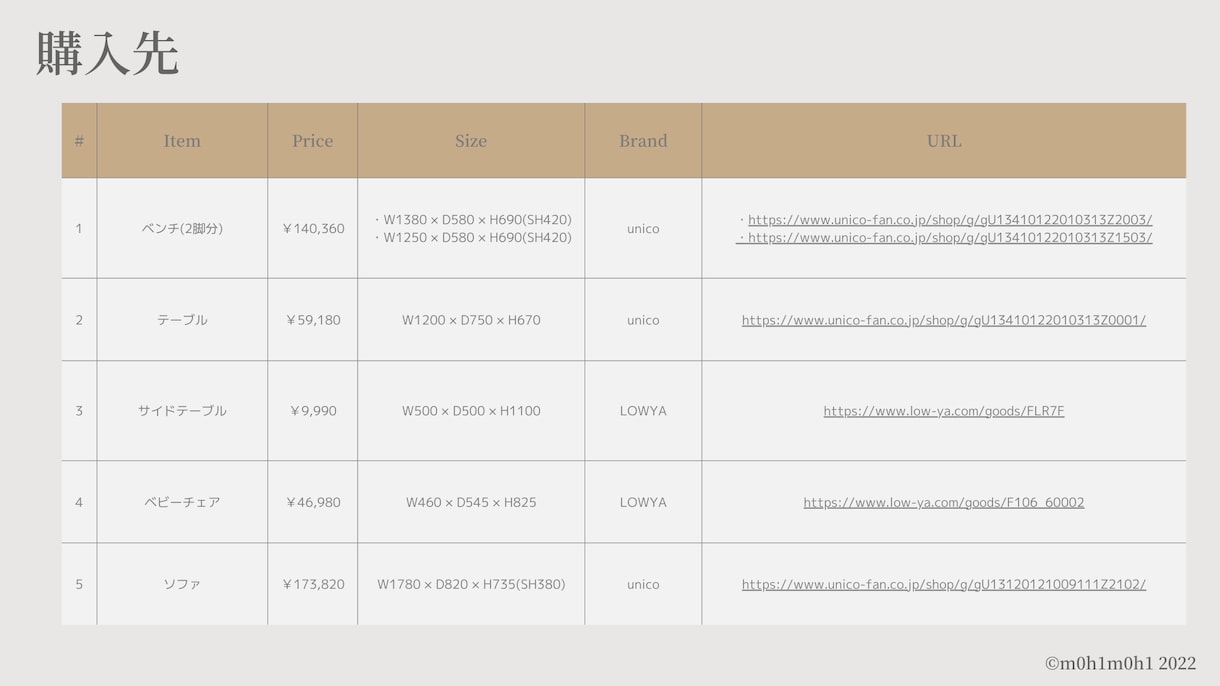The height and width of the screenshot is (686, 1220).
Task: Select the Price column header
Action: [x=312, y=141]
